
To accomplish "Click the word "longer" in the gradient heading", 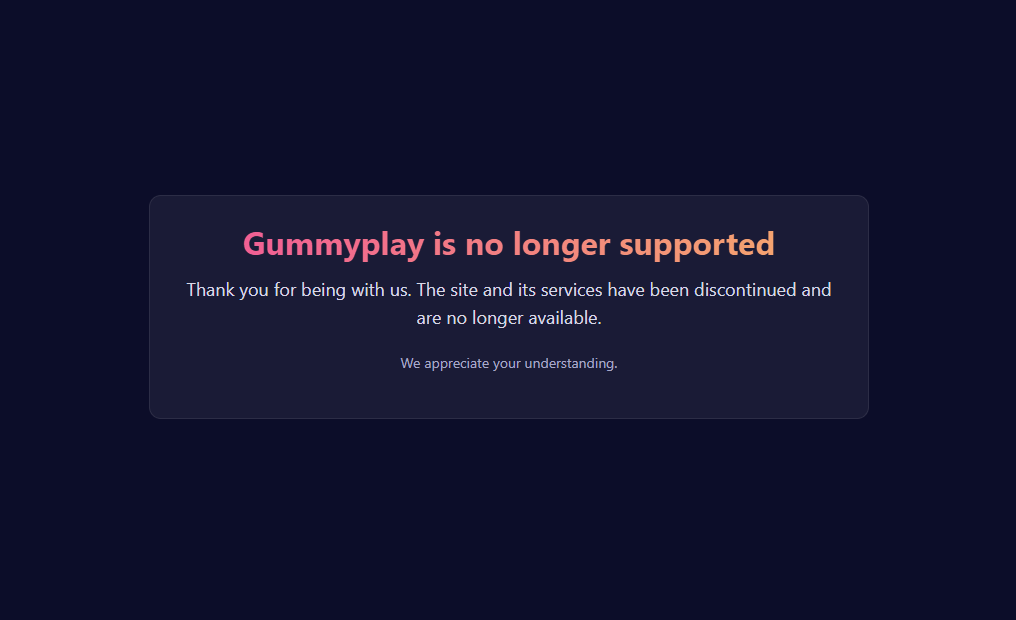I will 562,246.
